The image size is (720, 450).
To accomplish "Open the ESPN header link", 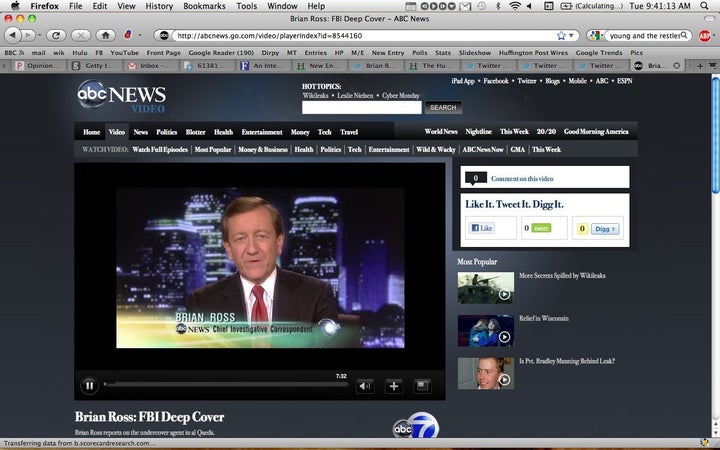I will (x=624, y=81).
